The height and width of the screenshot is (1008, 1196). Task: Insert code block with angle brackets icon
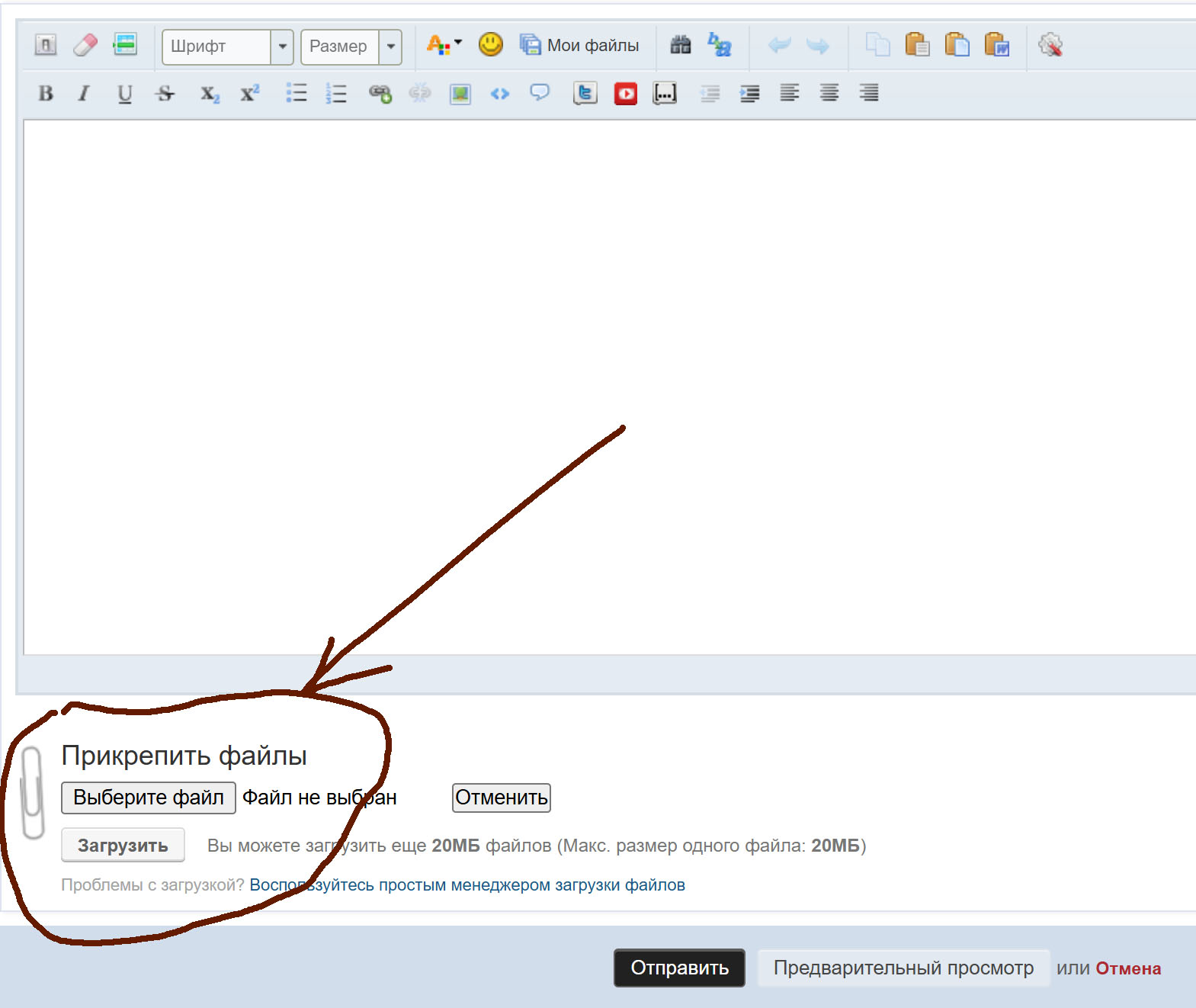click(499, 94)
